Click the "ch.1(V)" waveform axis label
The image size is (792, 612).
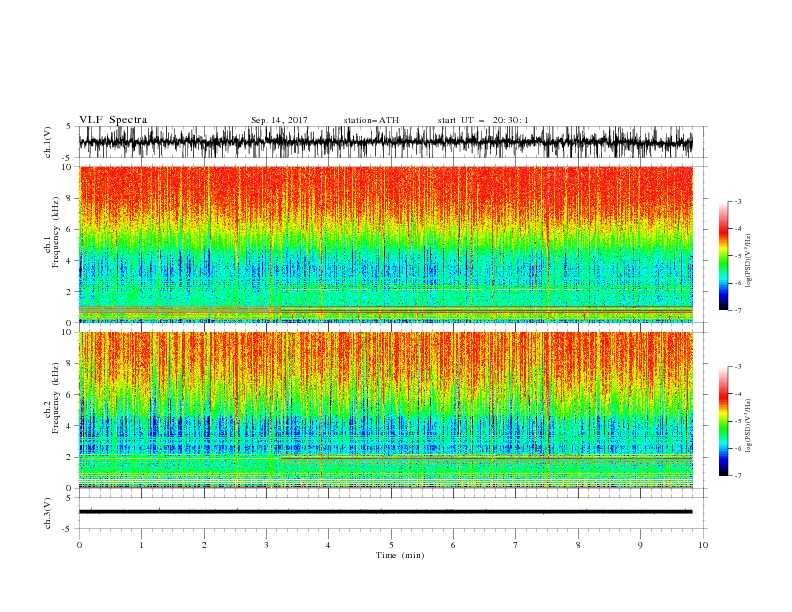pos(48,142)
